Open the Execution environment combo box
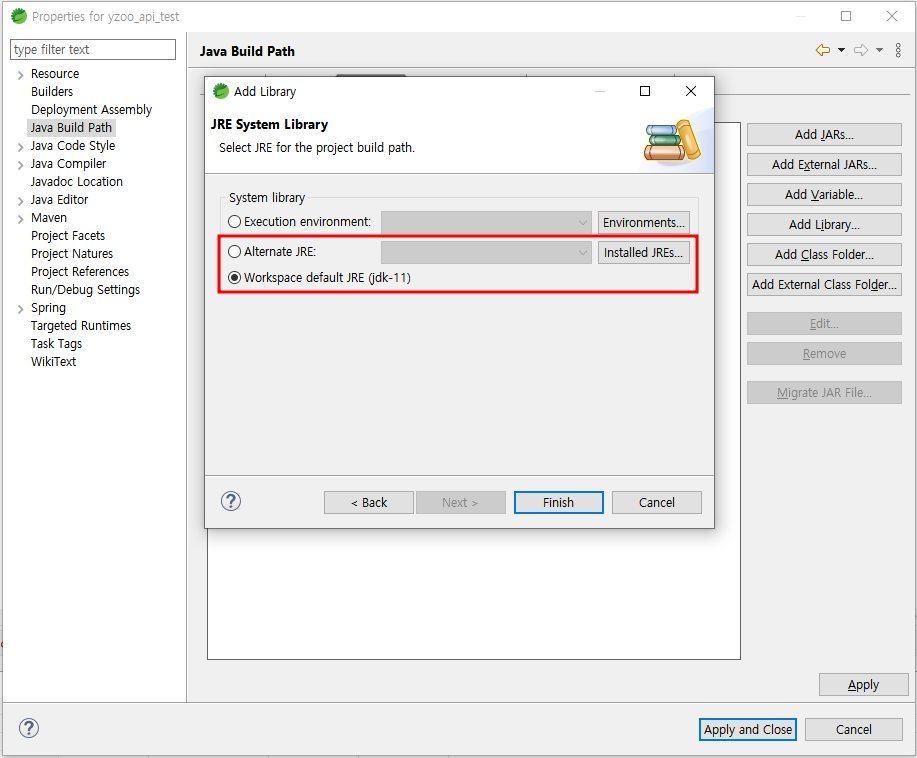The height and width of the screenshot is (758, 917). (486, 222)
